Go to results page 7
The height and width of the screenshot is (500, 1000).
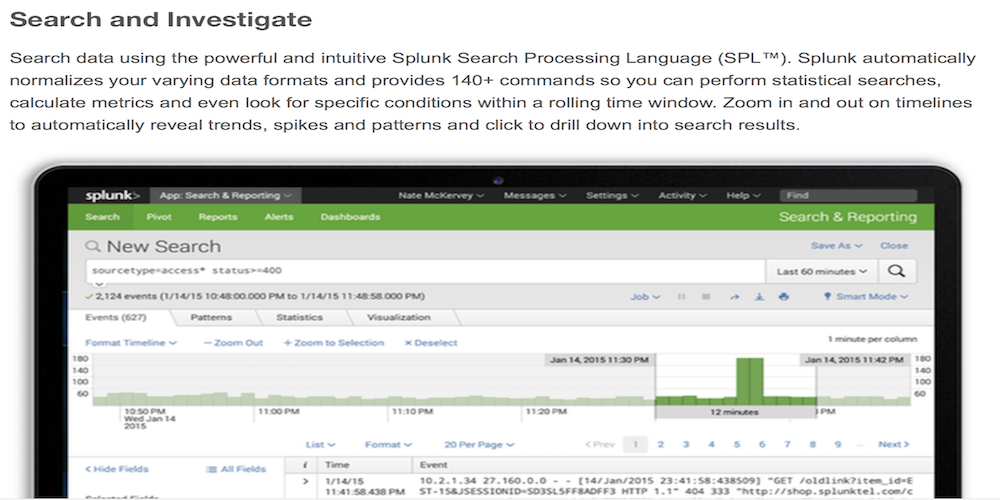point(787,445)
